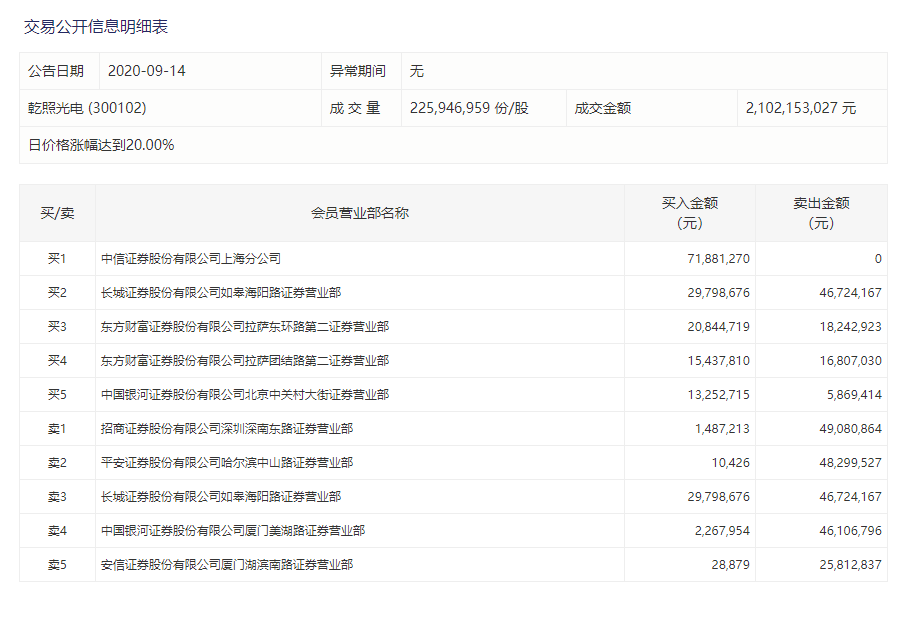Click the 买入金额 column header

pyautogui.click(x=689, y=213)
